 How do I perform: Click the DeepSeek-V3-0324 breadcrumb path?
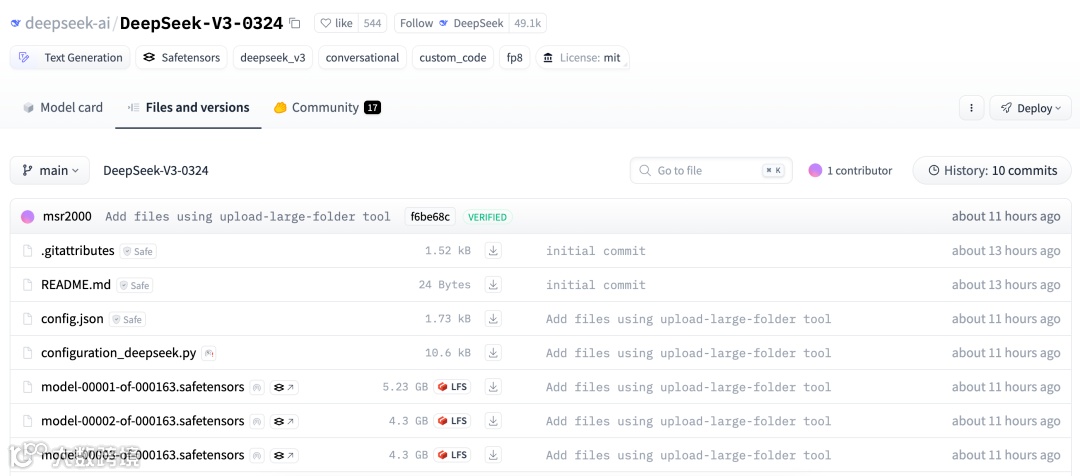(x=156, y=170)
